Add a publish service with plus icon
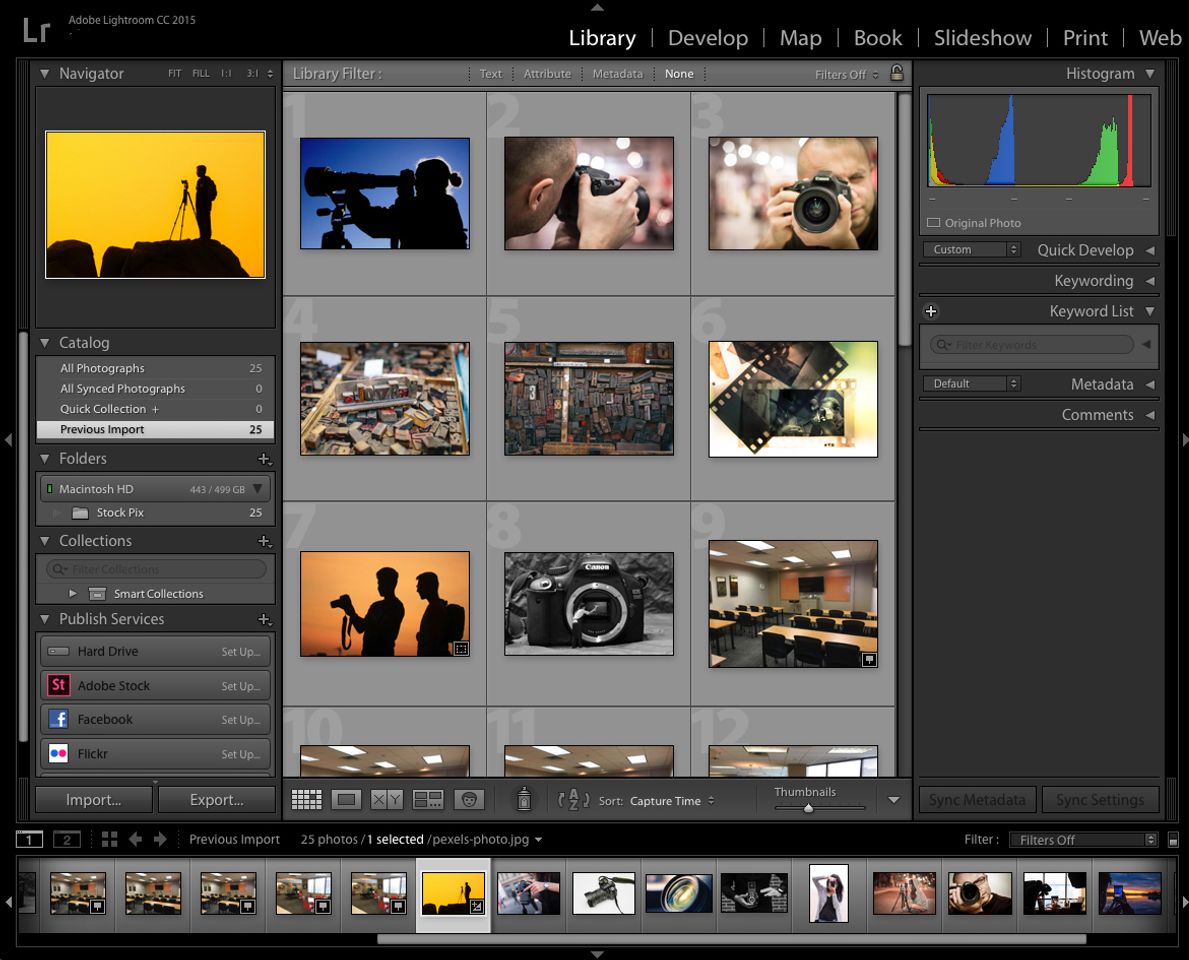Viewport: 1189px width, 960px height. 264,620
